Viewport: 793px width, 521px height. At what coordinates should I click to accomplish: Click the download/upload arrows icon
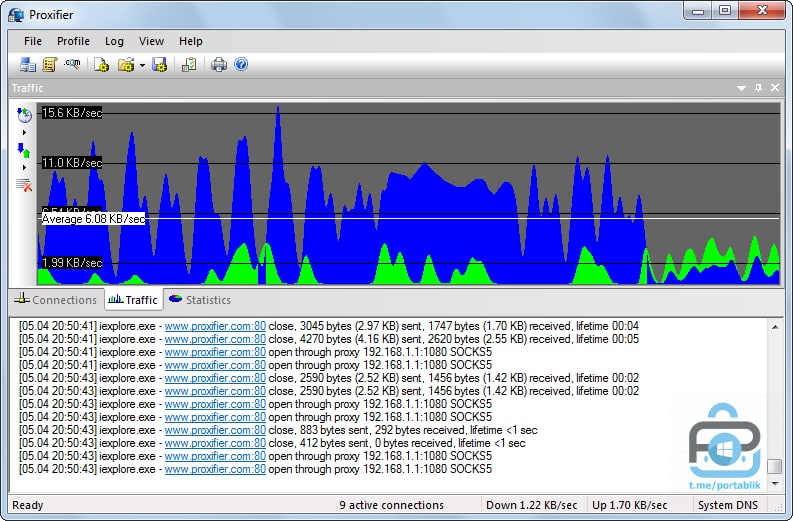point(24,150)
